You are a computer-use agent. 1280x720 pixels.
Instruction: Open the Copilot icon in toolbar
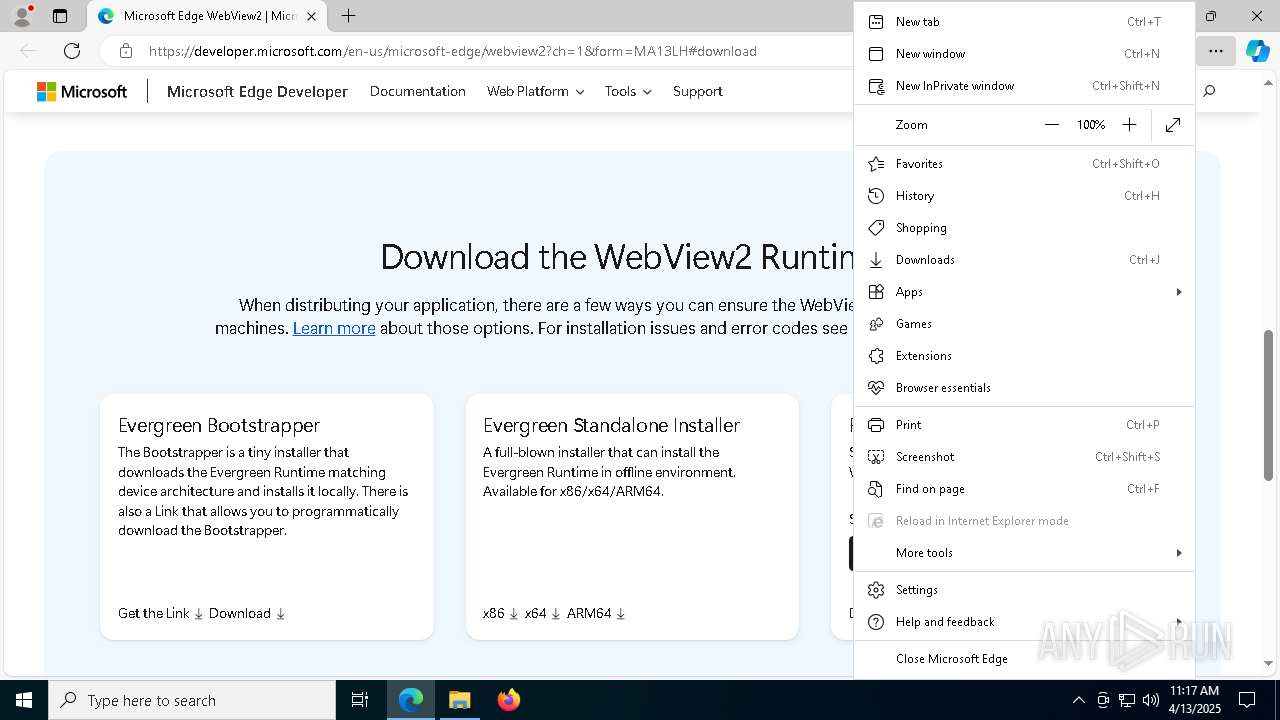point(1257,51)
